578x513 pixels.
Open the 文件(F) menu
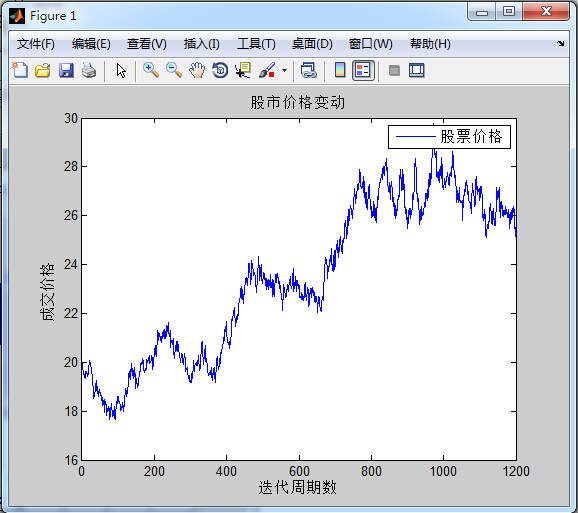point(36,44)
